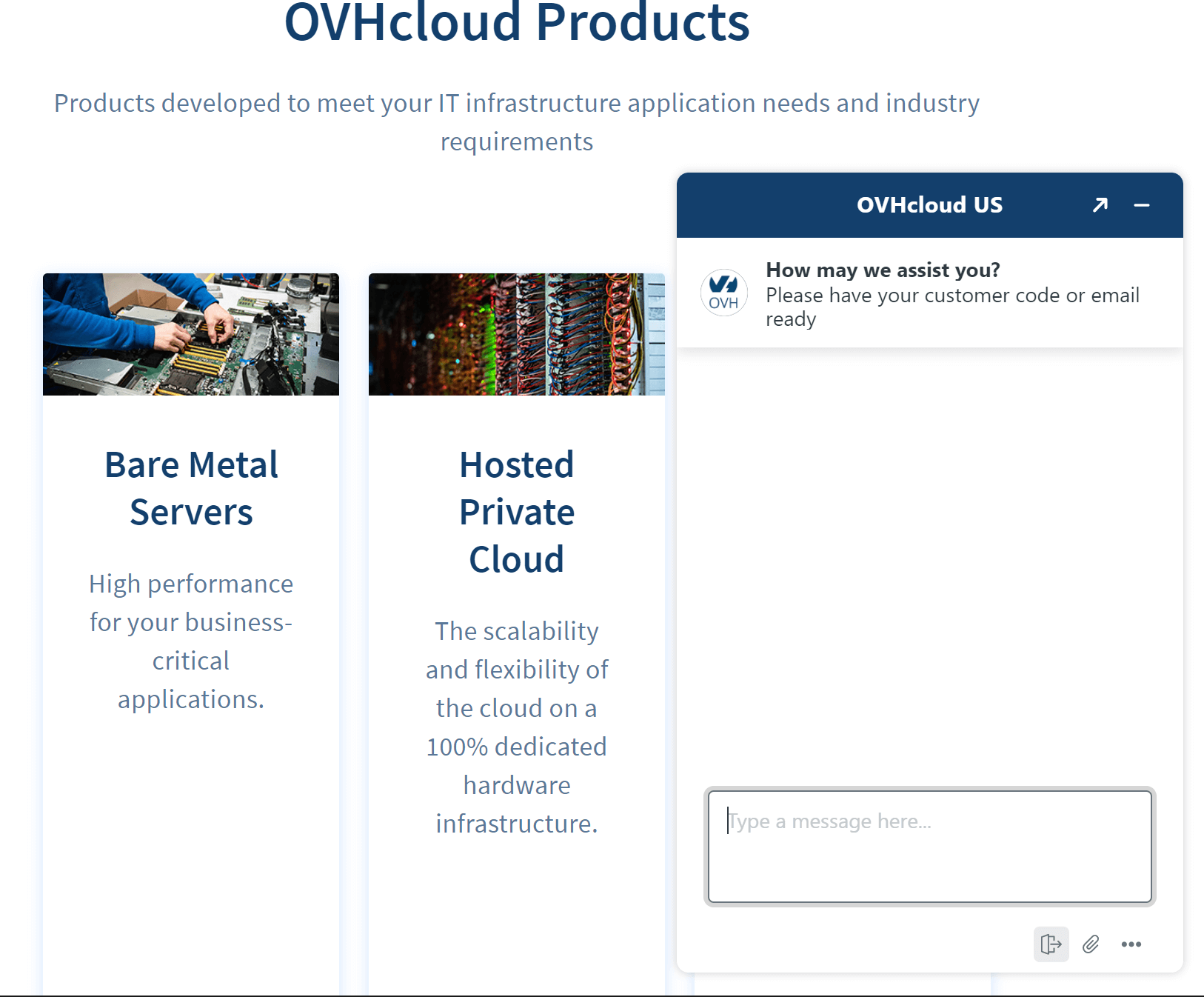Viewport: 1204px width, 997px height.
Task: Click the OVHcloud Products heading
Action: pos(517,24)
